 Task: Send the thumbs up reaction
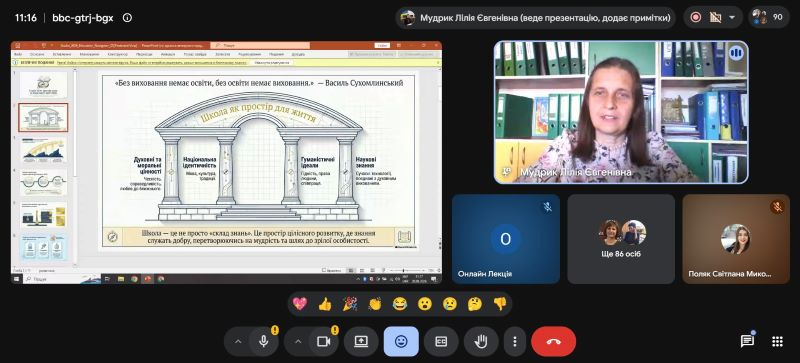[x=325, y=304]
